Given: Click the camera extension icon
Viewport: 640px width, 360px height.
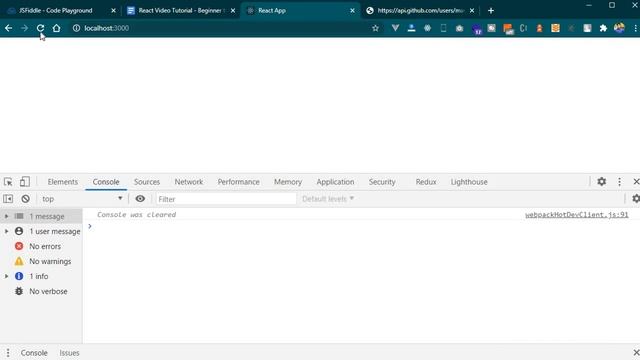Looking at the screenshot, I should 459,28.
